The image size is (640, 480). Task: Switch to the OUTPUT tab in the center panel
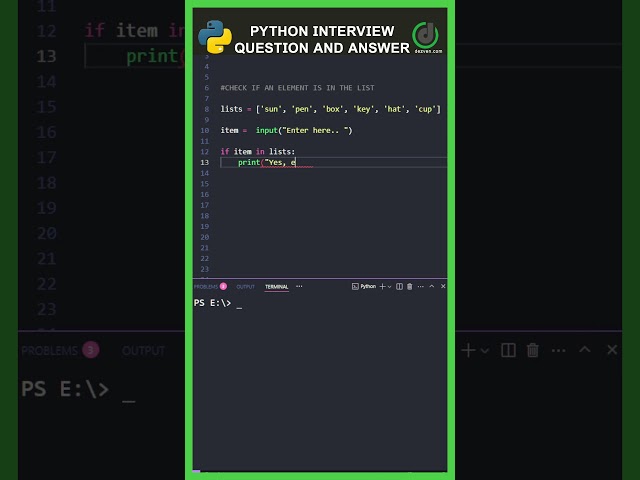[245, 287]
